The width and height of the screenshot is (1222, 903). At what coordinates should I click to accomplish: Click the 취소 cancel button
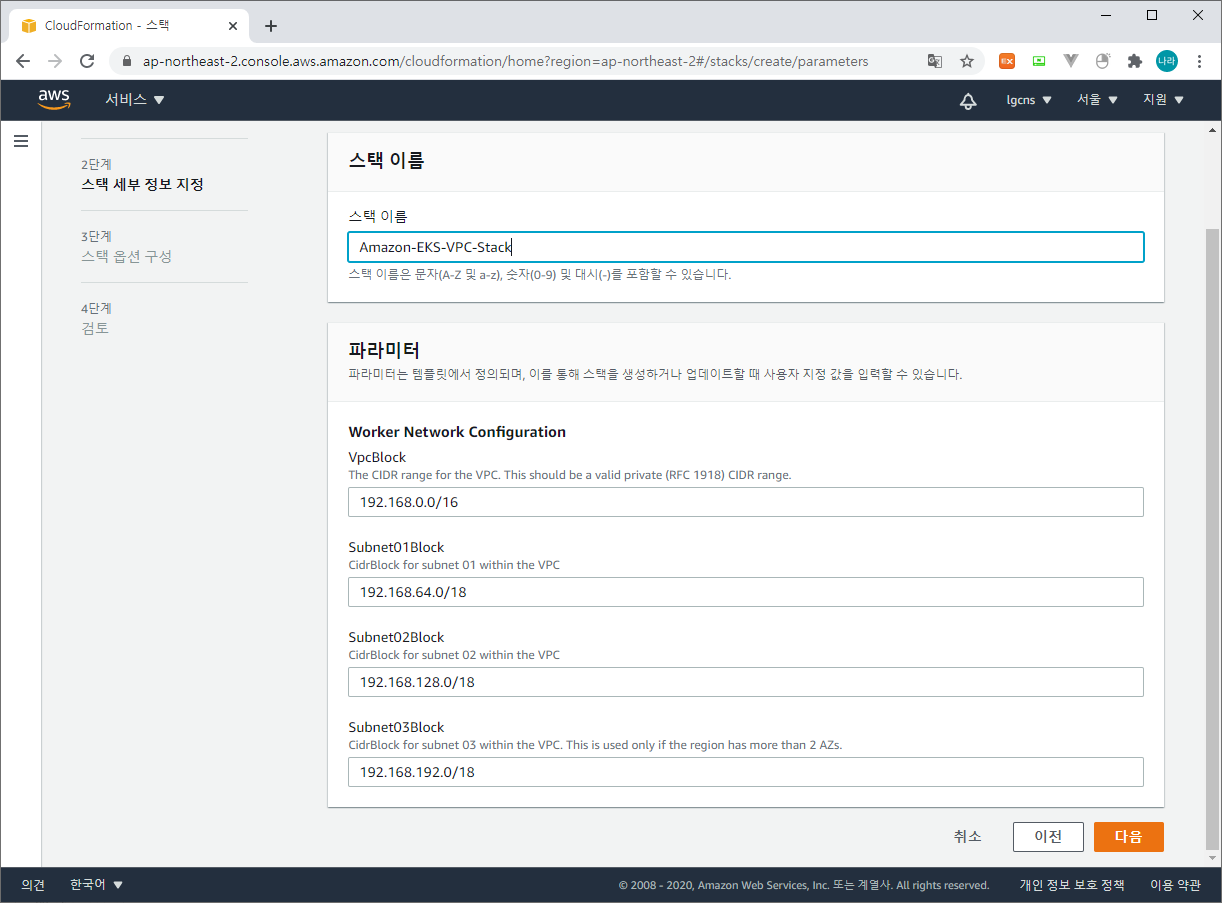point(967,837)
